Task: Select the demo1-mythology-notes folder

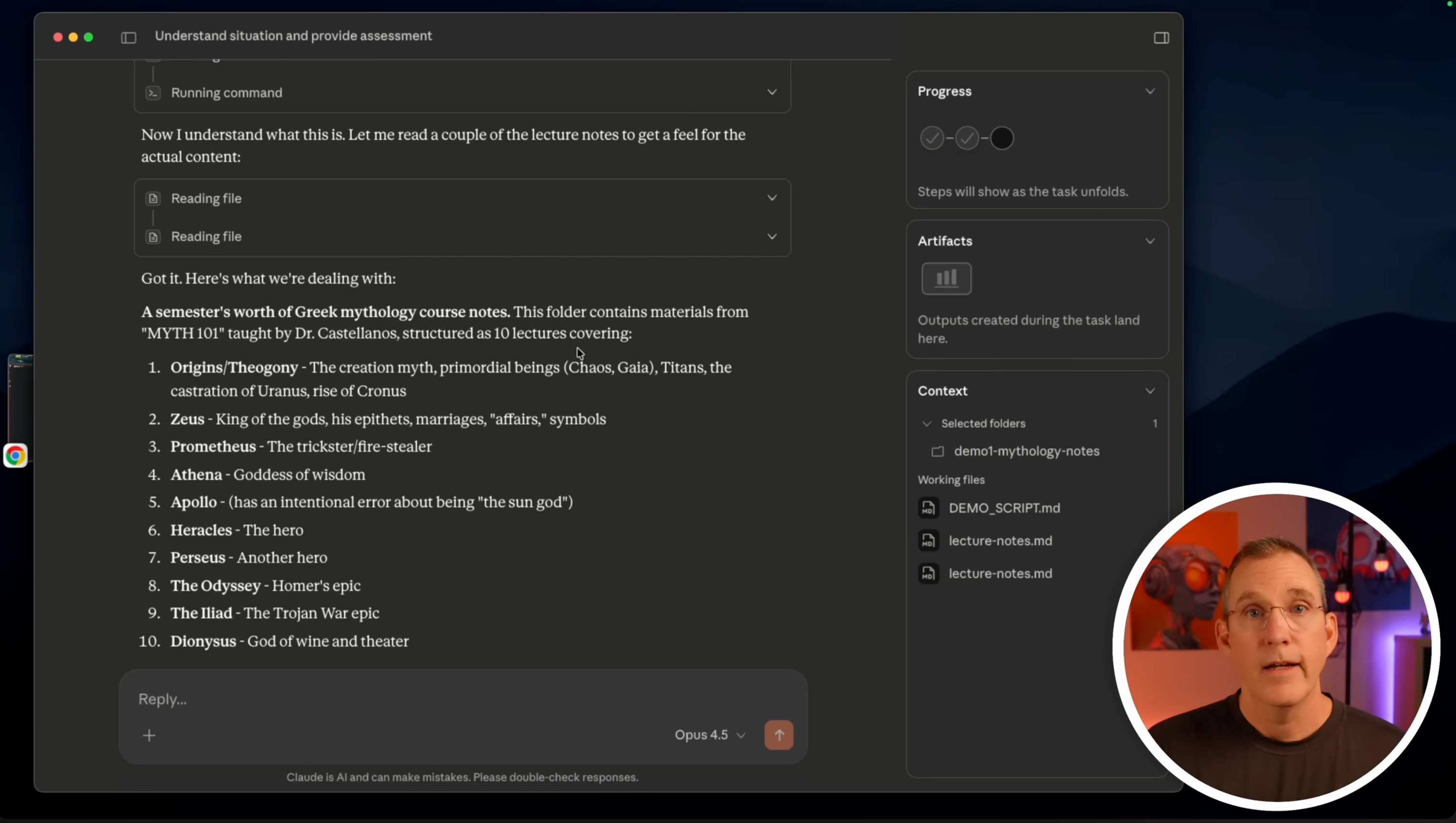Action: pos(1026,451)
